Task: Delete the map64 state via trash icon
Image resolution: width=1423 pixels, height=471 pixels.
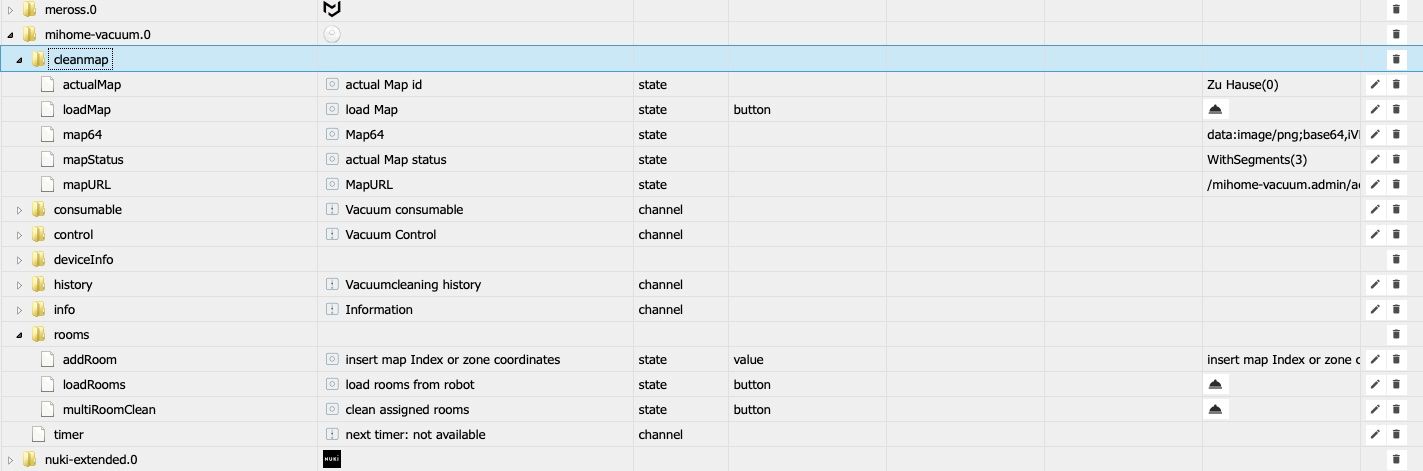Action: pos(1396,135)
